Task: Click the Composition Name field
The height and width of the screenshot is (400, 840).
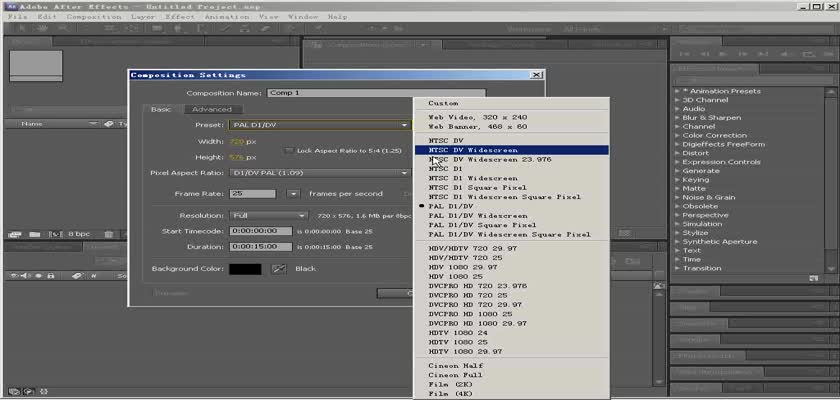Action: [x=377, y=93]
